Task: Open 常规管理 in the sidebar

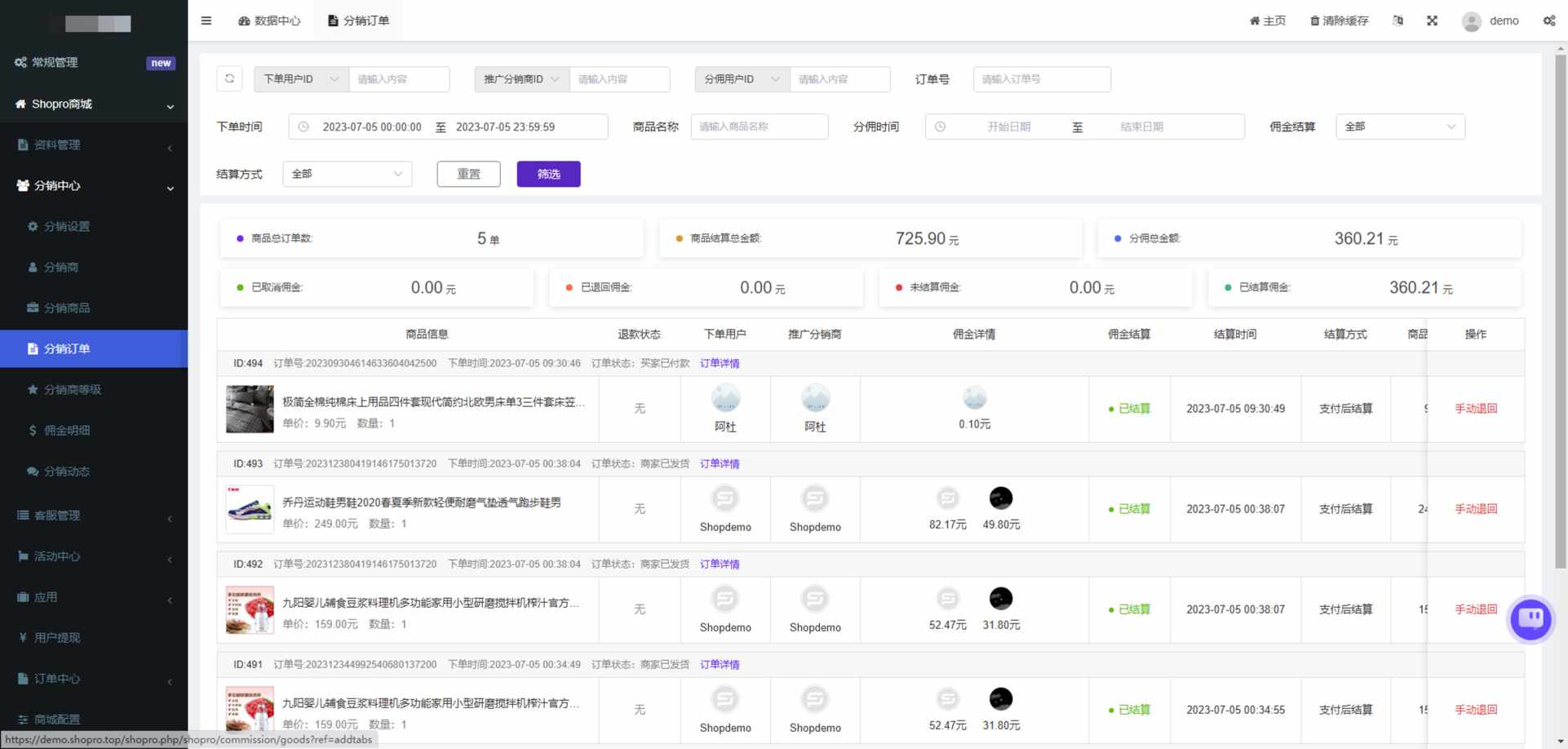Action: (94, 62)
